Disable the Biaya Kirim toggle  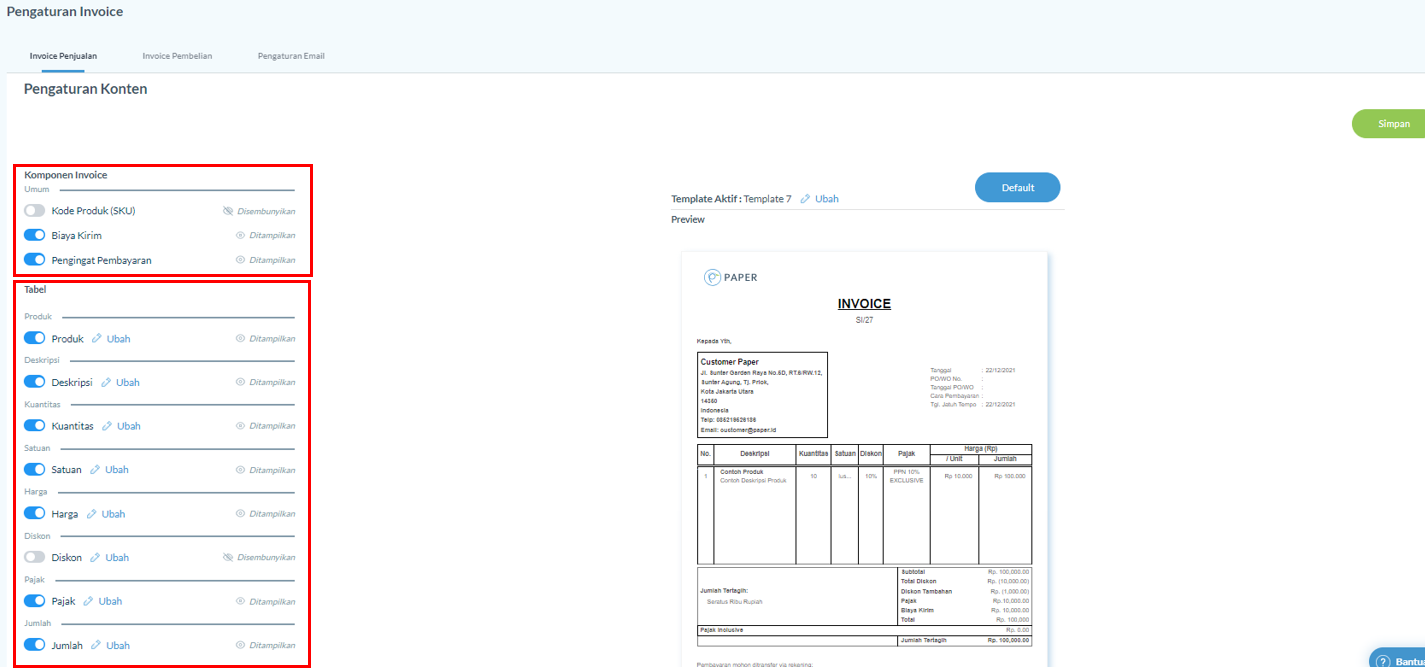(x=35, y=236)
